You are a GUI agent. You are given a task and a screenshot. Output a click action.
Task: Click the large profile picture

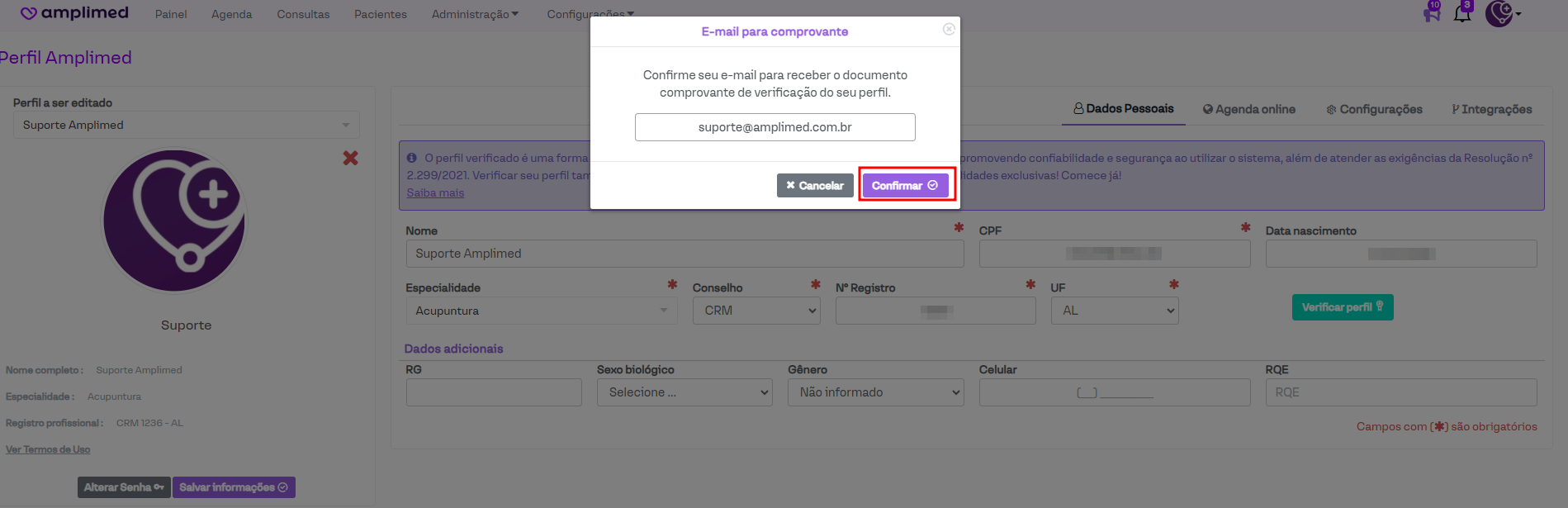pyautogui.click(x=174, y=221)
